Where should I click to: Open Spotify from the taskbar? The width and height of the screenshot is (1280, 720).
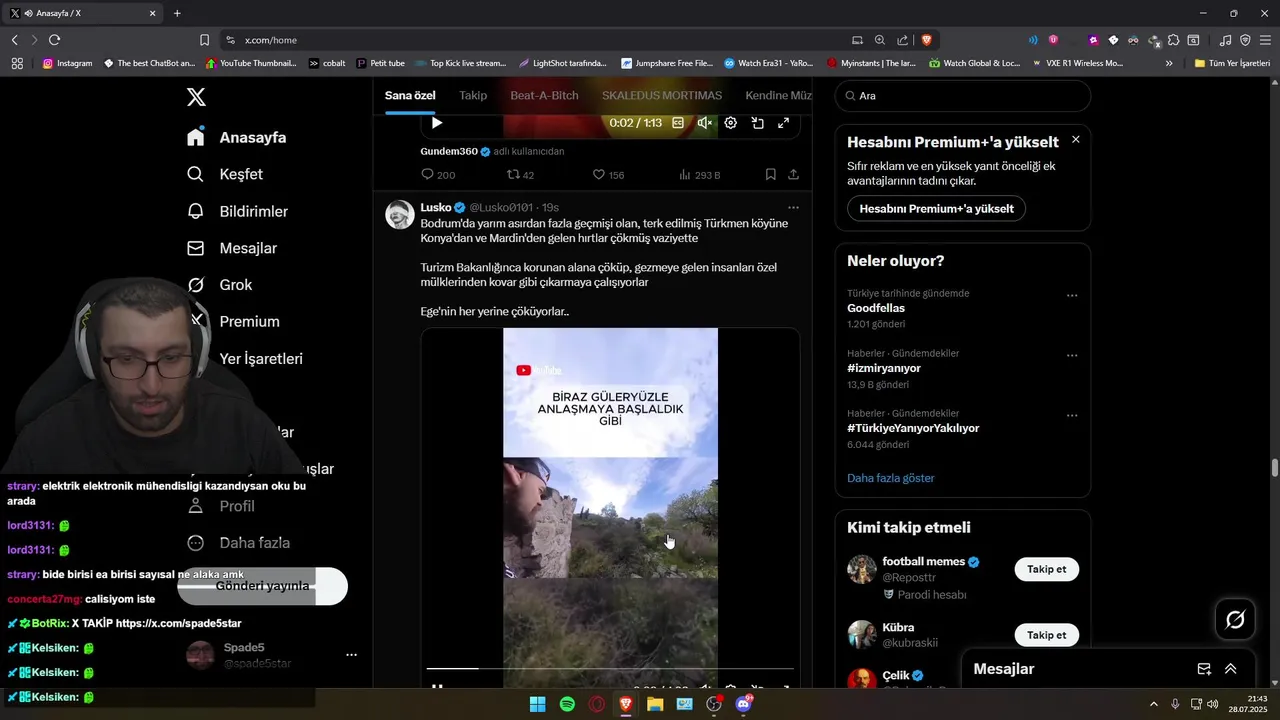click(567, 704)
